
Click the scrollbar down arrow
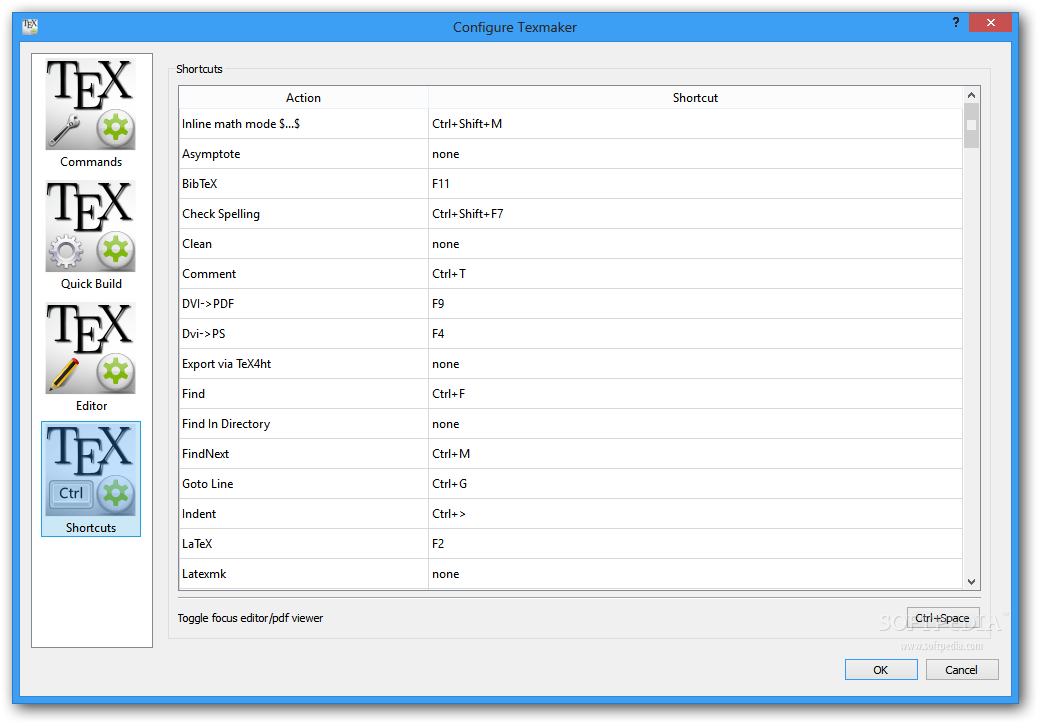coord(971,582)
